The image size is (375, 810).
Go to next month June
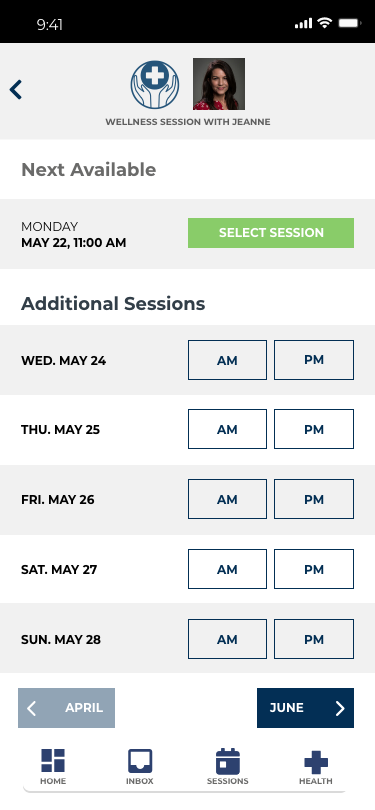tap(306, 708)
